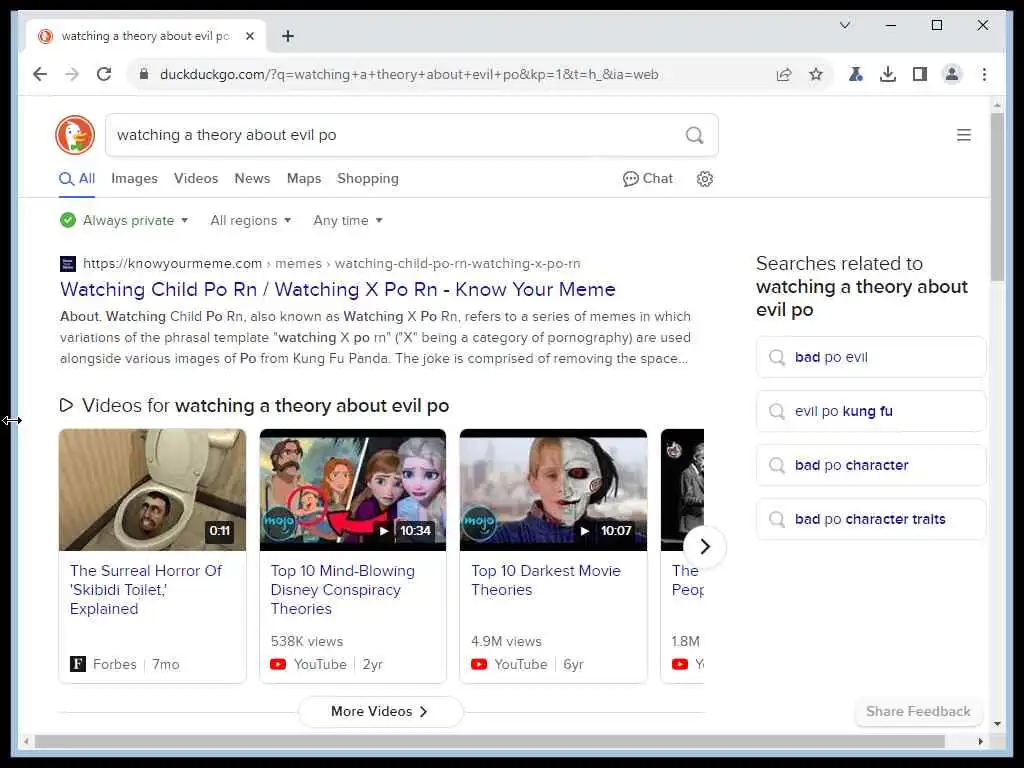Select the All results tab

point(77,179)
